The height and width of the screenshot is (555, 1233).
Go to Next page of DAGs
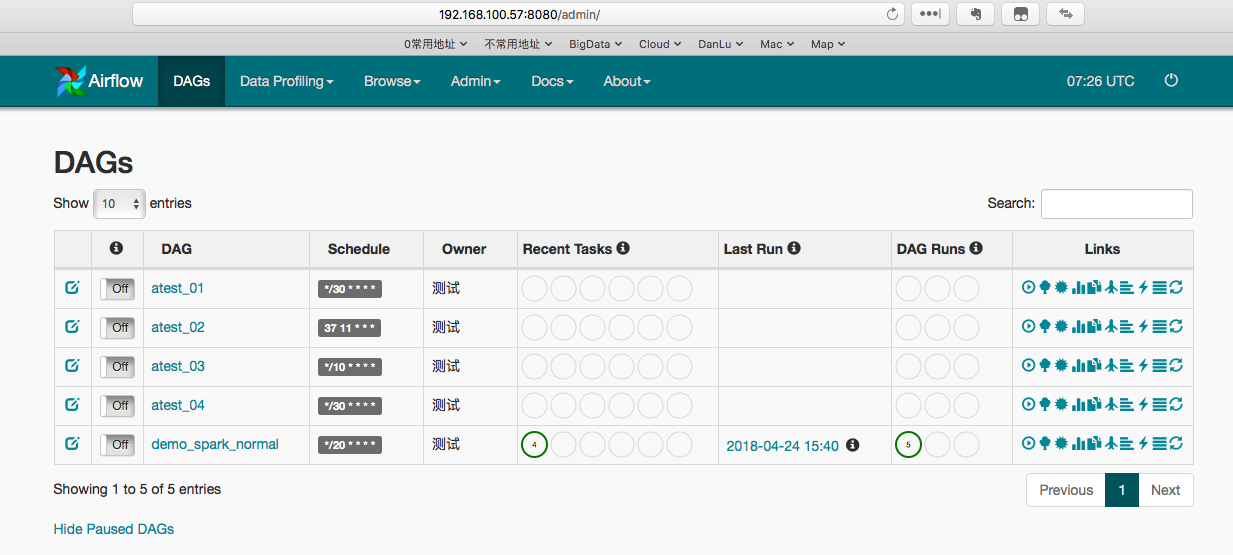click(x=1165, y=490)
